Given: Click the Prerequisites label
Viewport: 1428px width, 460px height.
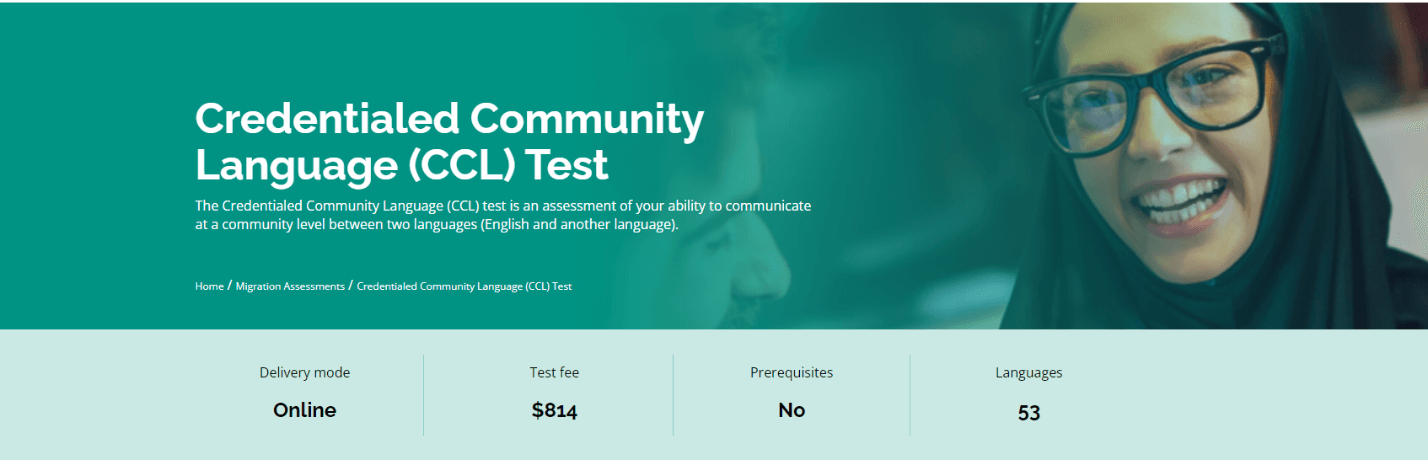Looking at the screenshot, I should tap(791, 373).
